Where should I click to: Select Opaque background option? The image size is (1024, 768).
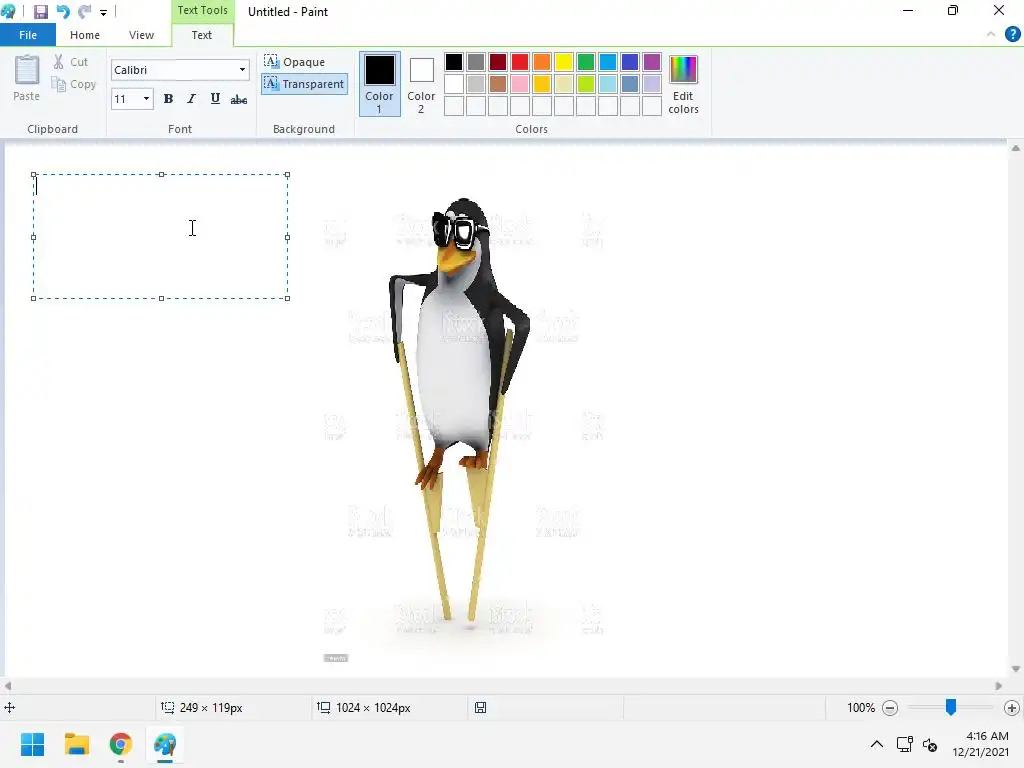(295, 61)
